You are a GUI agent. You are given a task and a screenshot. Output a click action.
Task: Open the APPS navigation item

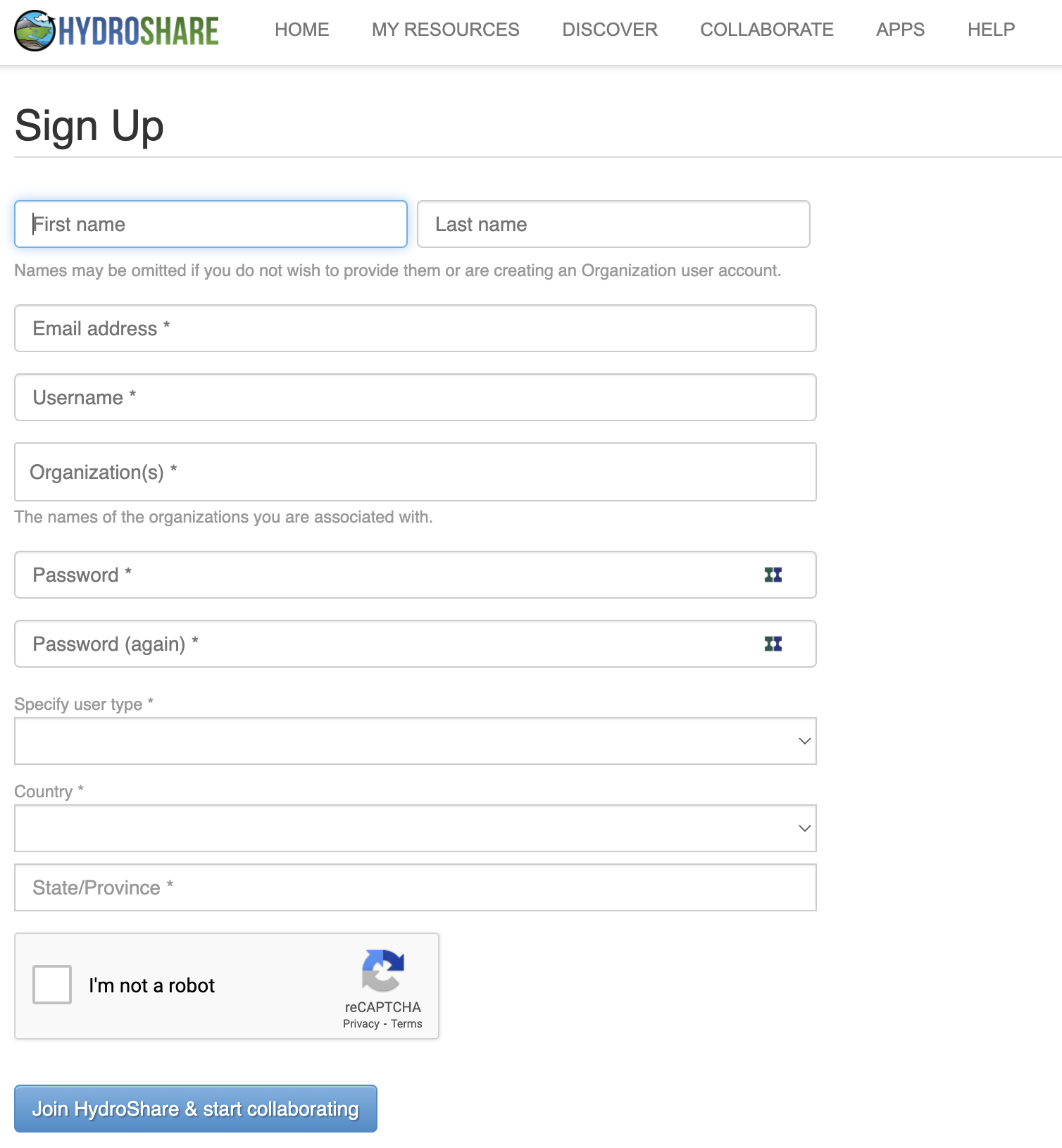point(900,30)
